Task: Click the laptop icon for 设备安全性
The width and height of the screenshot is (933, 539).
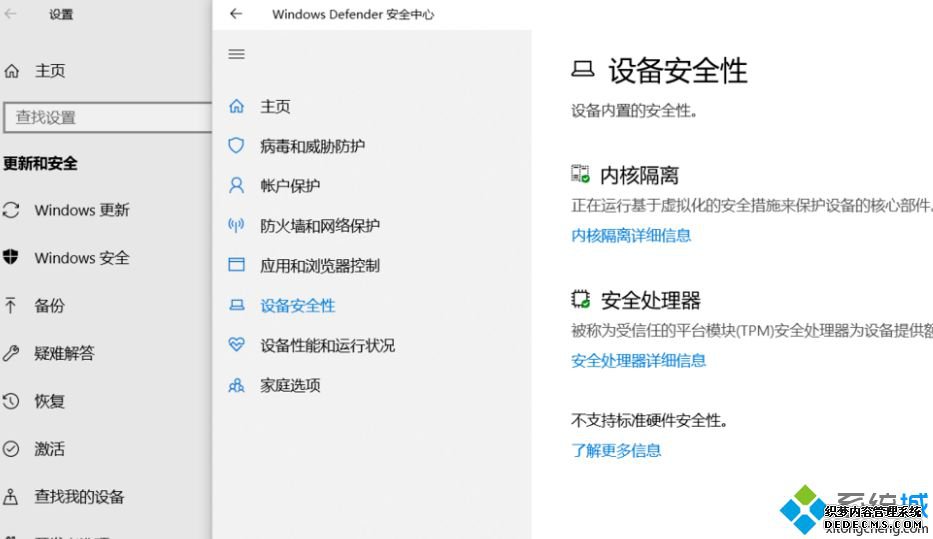Action: 236,305
